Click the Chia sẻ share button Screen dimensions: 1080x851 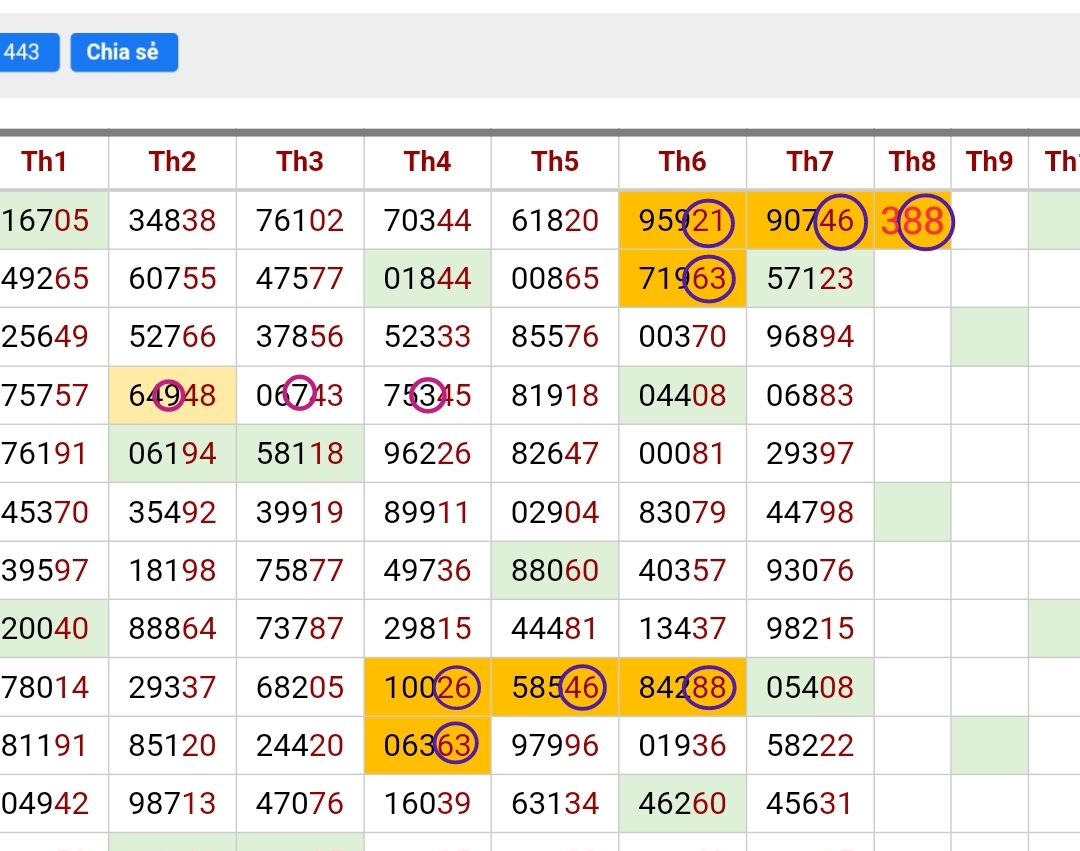click(124, 52)
